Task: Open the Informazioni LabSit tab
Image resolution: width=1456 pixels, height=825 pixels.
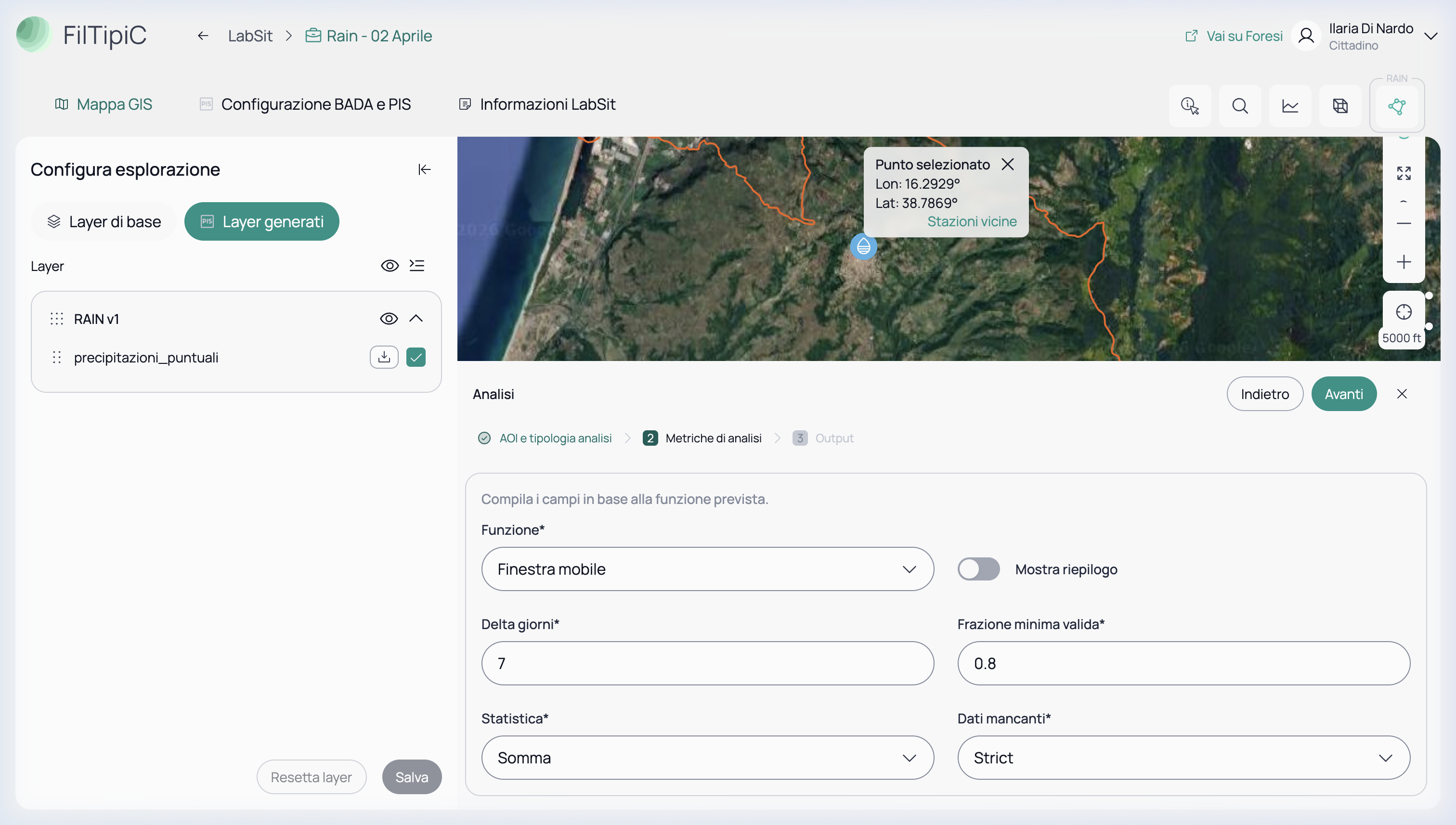Action: 537,104
